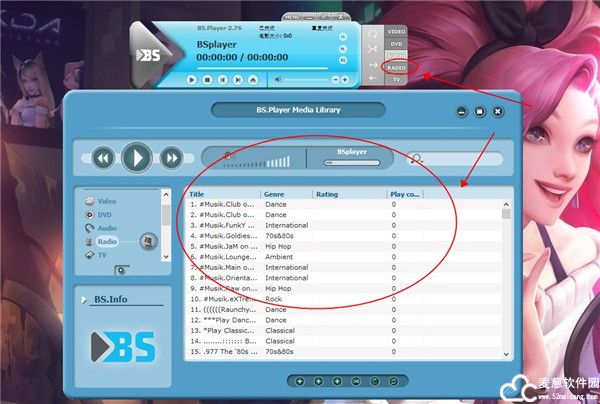Maximize the BS.Player Media Library window
The image size is (600, 404).
point(479,112)
